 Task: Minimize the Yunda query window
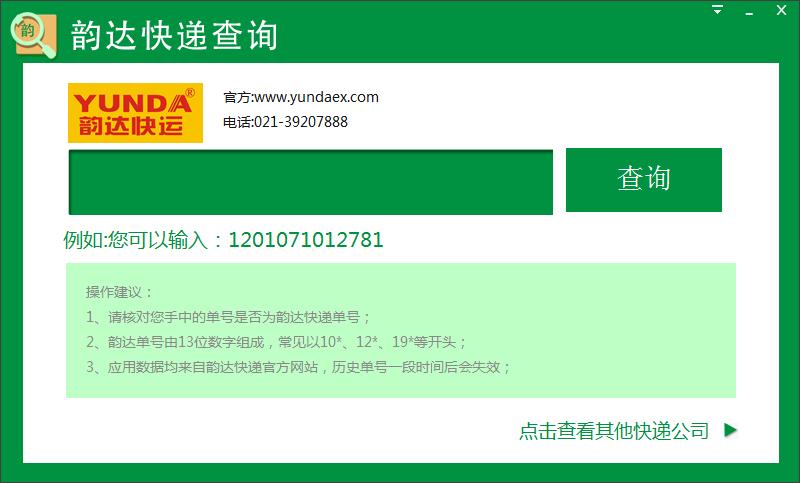click(749, 13)
